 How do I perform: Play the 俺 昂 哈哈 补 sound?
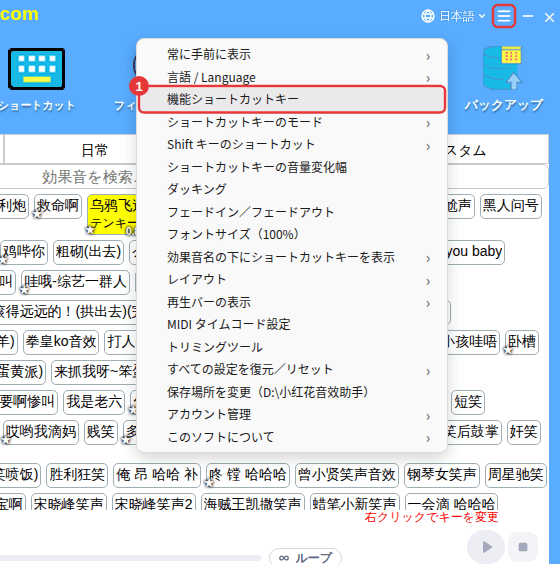(x=157, y=475)
